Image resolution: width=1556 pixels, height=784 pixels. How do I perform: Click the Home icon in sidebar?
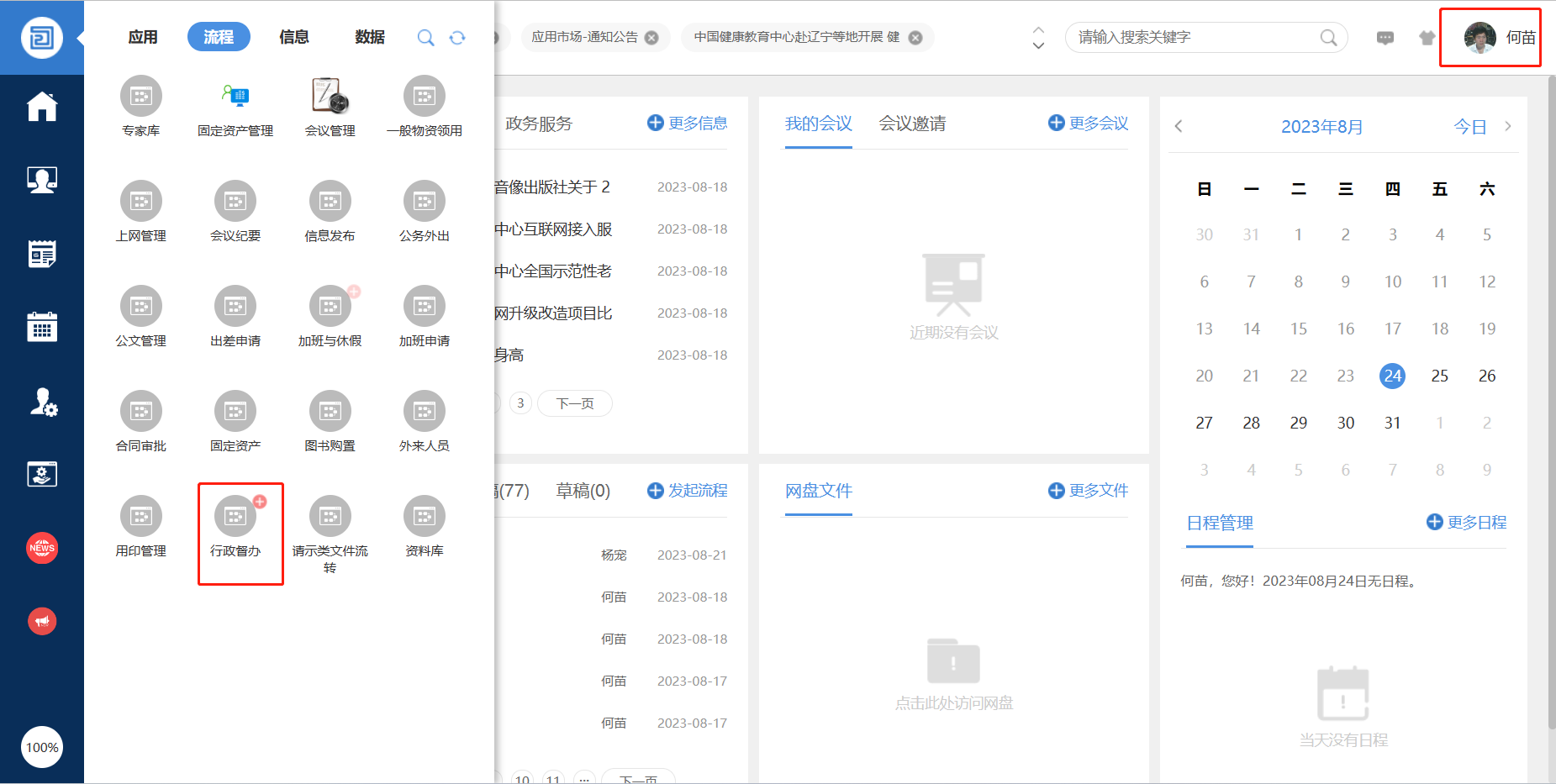tap(42, 107)
